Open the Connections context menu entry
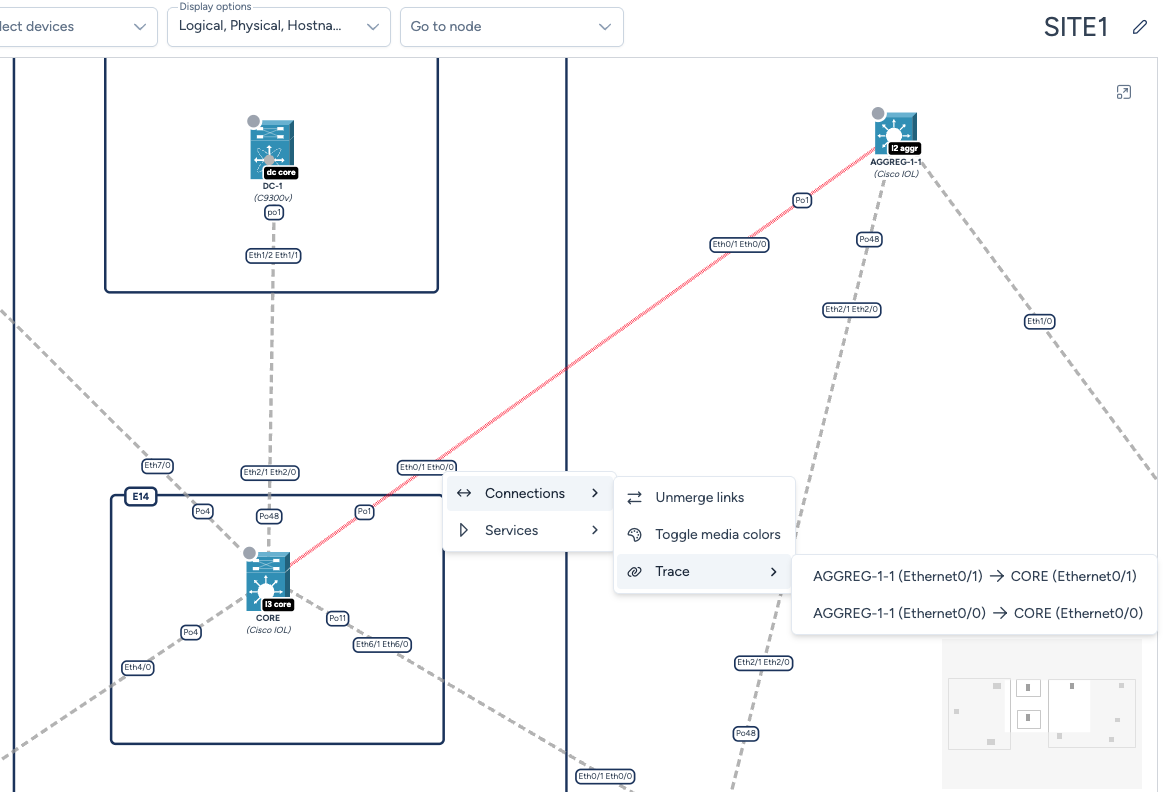The width and height of the screenshot is (1175, 792). tap(528, 493)
